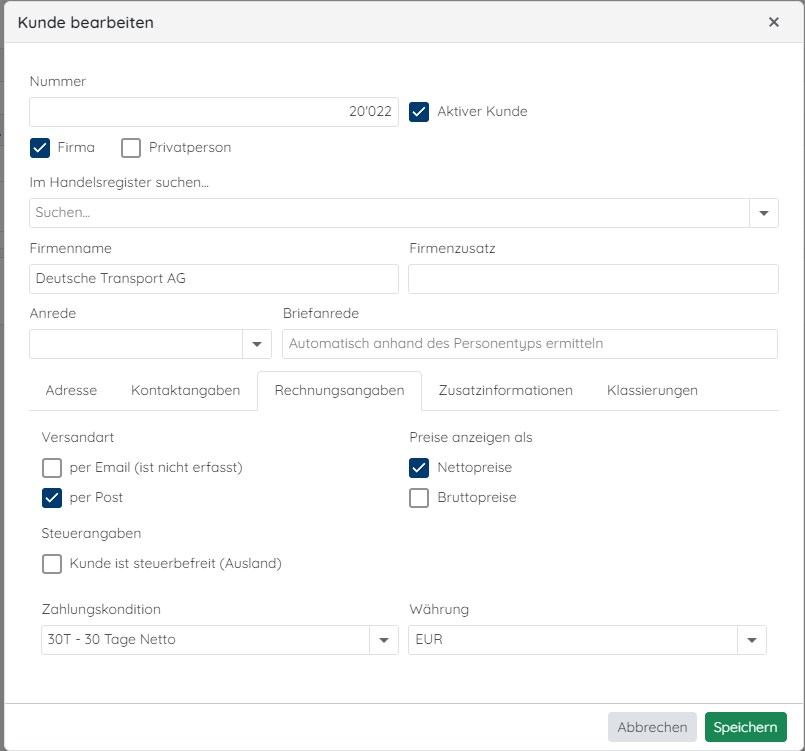Select the Klassierungen tab
This screenshot has height=751, width=805.
point(652,390)
